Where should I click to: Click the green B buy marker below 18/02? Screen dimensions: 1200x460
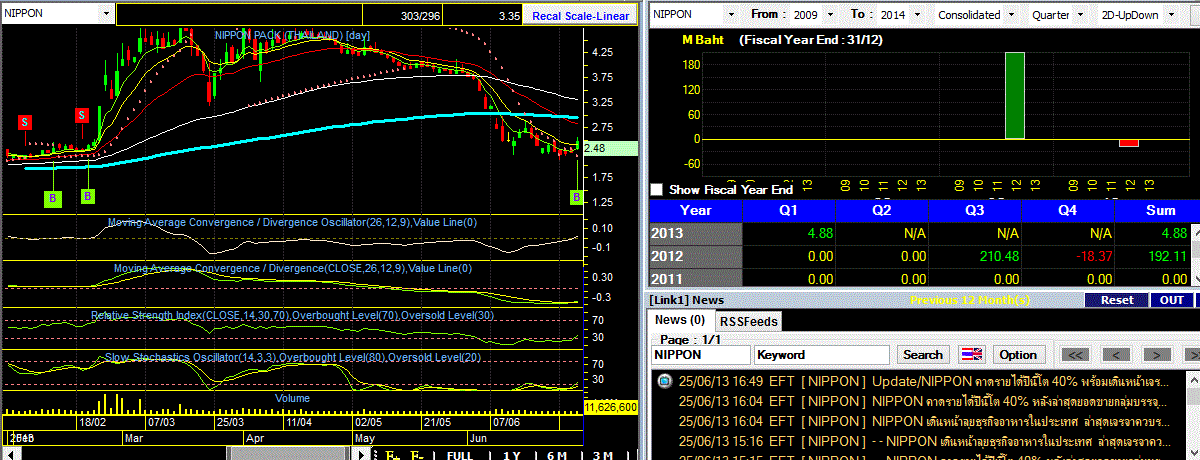(x=88, y=196)
